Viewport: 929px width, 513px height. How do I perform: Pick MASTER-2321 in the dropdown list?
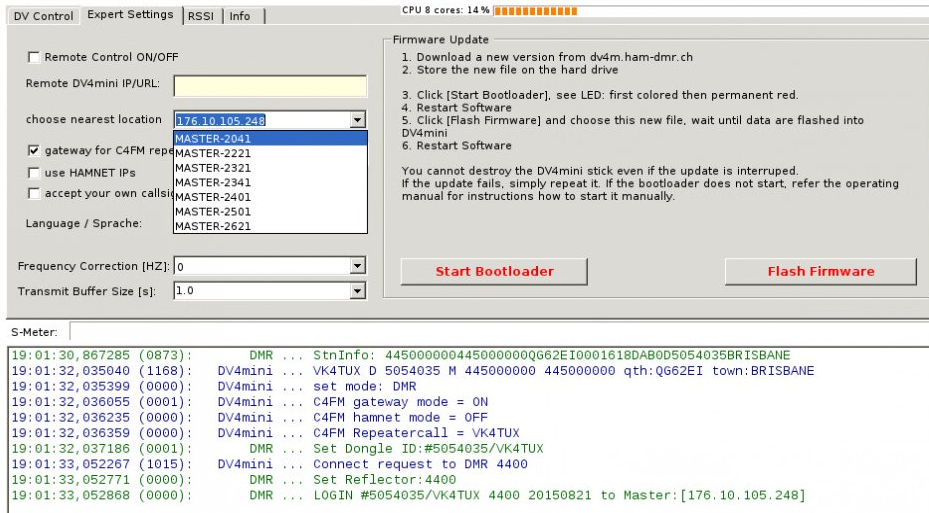[270, 168]
